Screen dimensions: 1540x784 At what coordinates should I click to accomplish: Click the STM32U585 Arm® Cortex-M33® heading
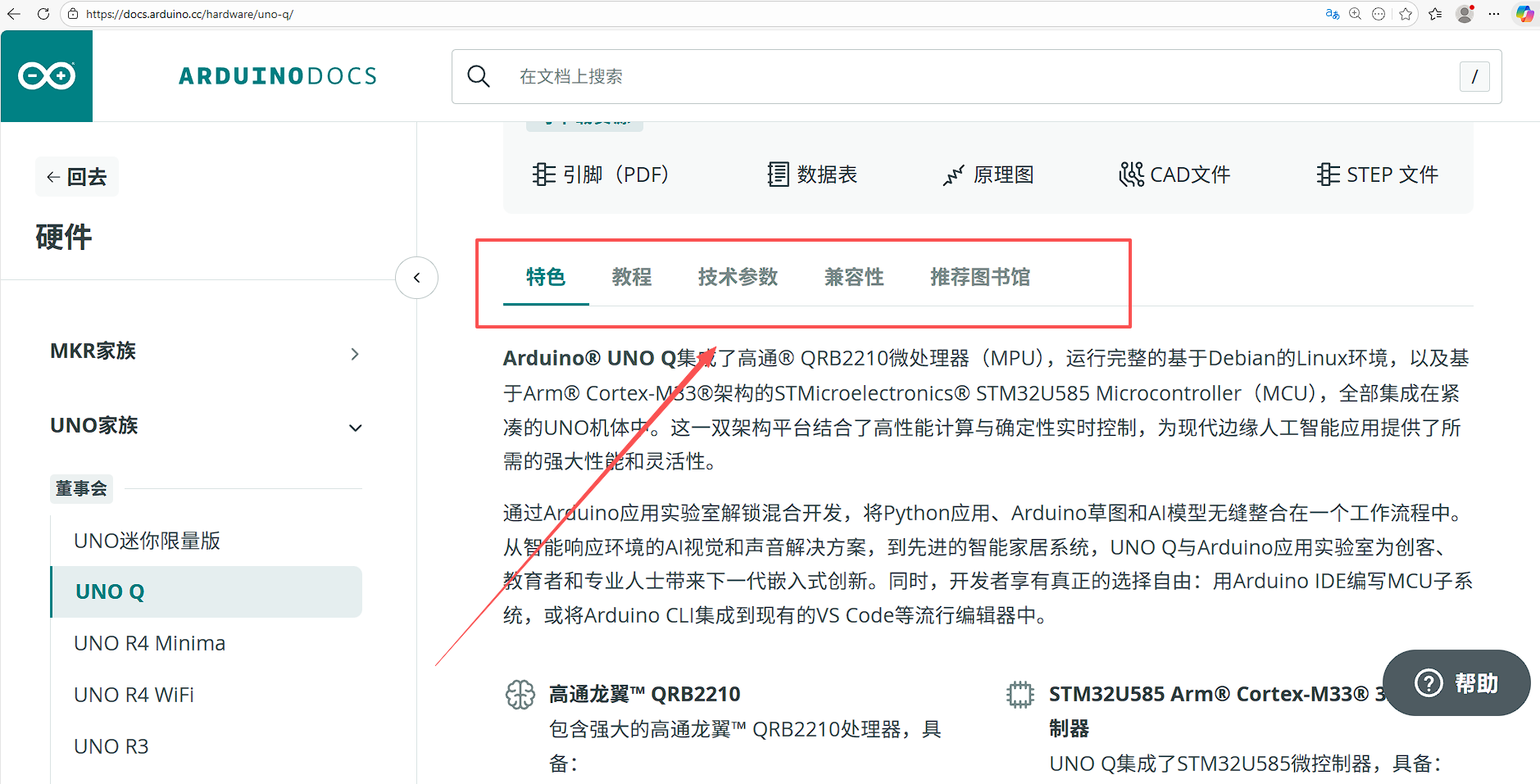coord(1218,711)
